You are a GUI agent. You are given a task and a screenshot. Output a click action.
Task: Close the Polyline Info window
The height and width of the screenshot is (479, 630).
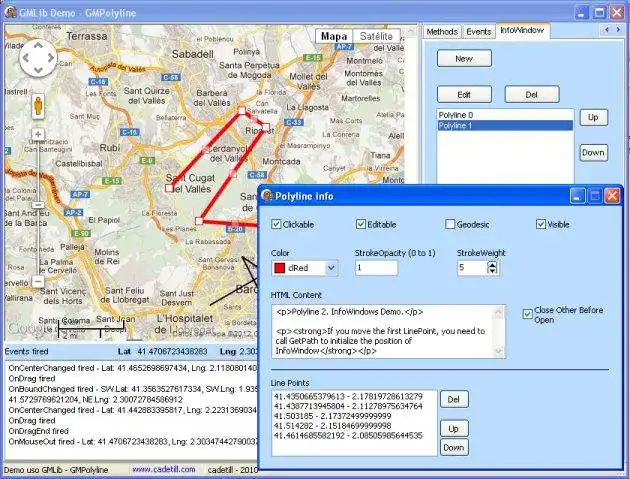pos(612,196)
